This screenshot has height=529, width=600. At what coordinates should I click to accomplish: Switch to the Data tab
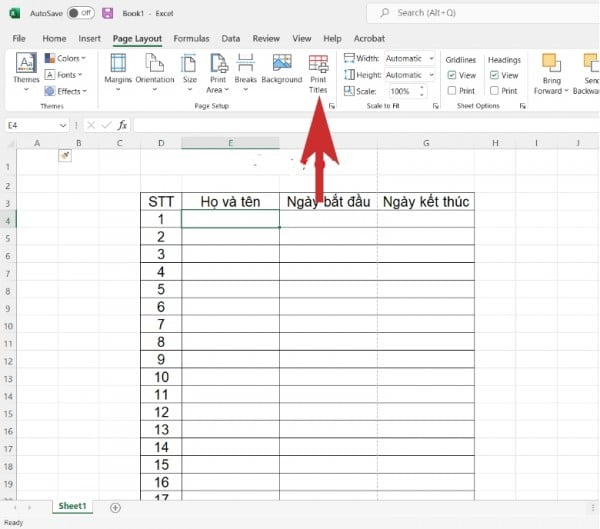point(231,39)
